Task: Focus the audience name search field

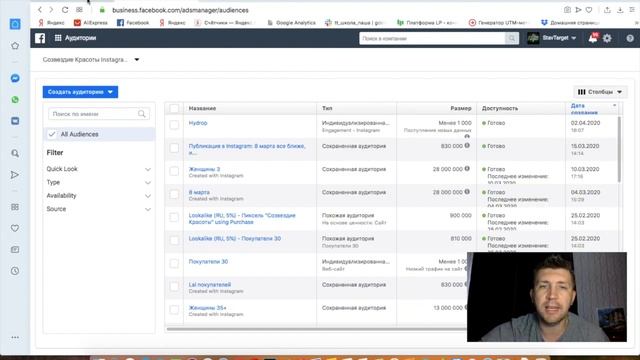Action: click(98, 114)
